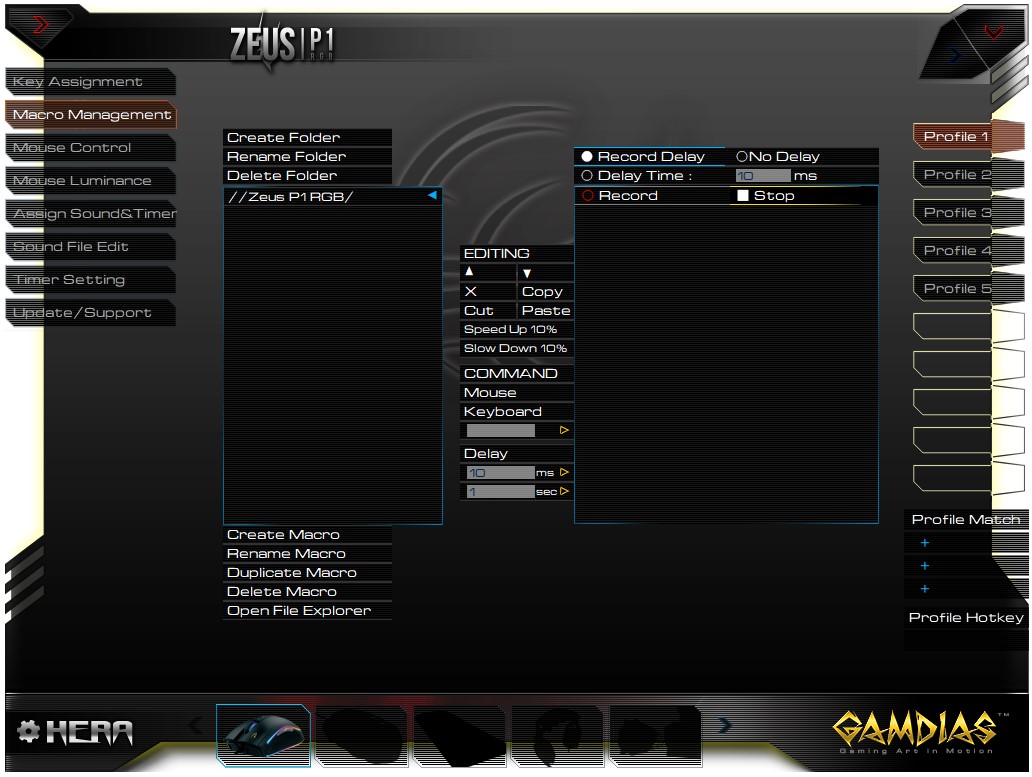The image size is (1032, 777).
Task: Click the red arrow icon at top-left corner
Action: pyautogui.click(x=40, y=25)
